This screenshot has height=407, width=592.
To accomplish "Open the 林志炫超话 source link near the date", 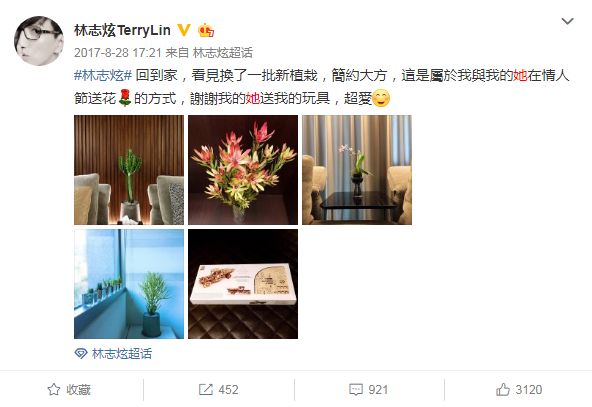I will pyautogui.click(x=223, y=52).
